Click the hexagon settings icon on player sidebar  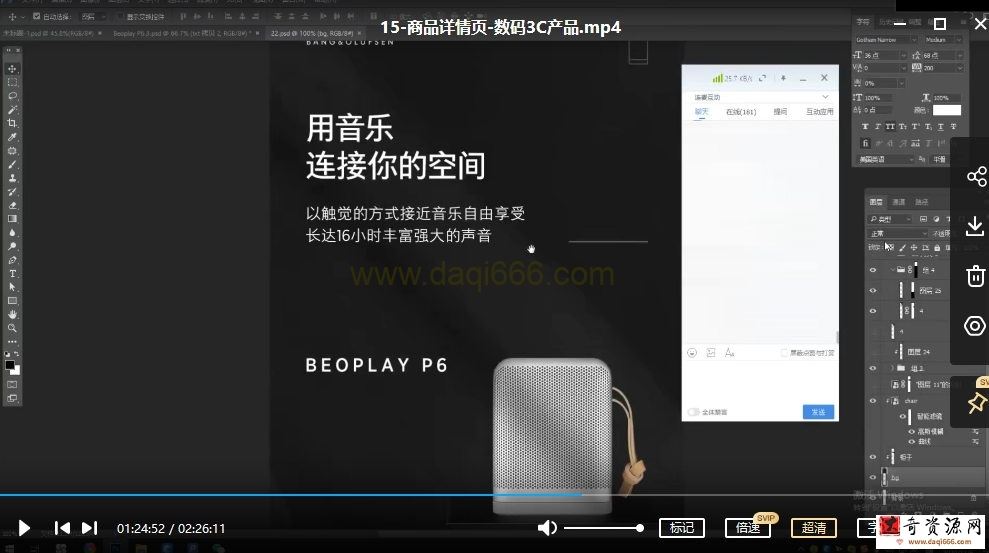(x=975, y=326)
